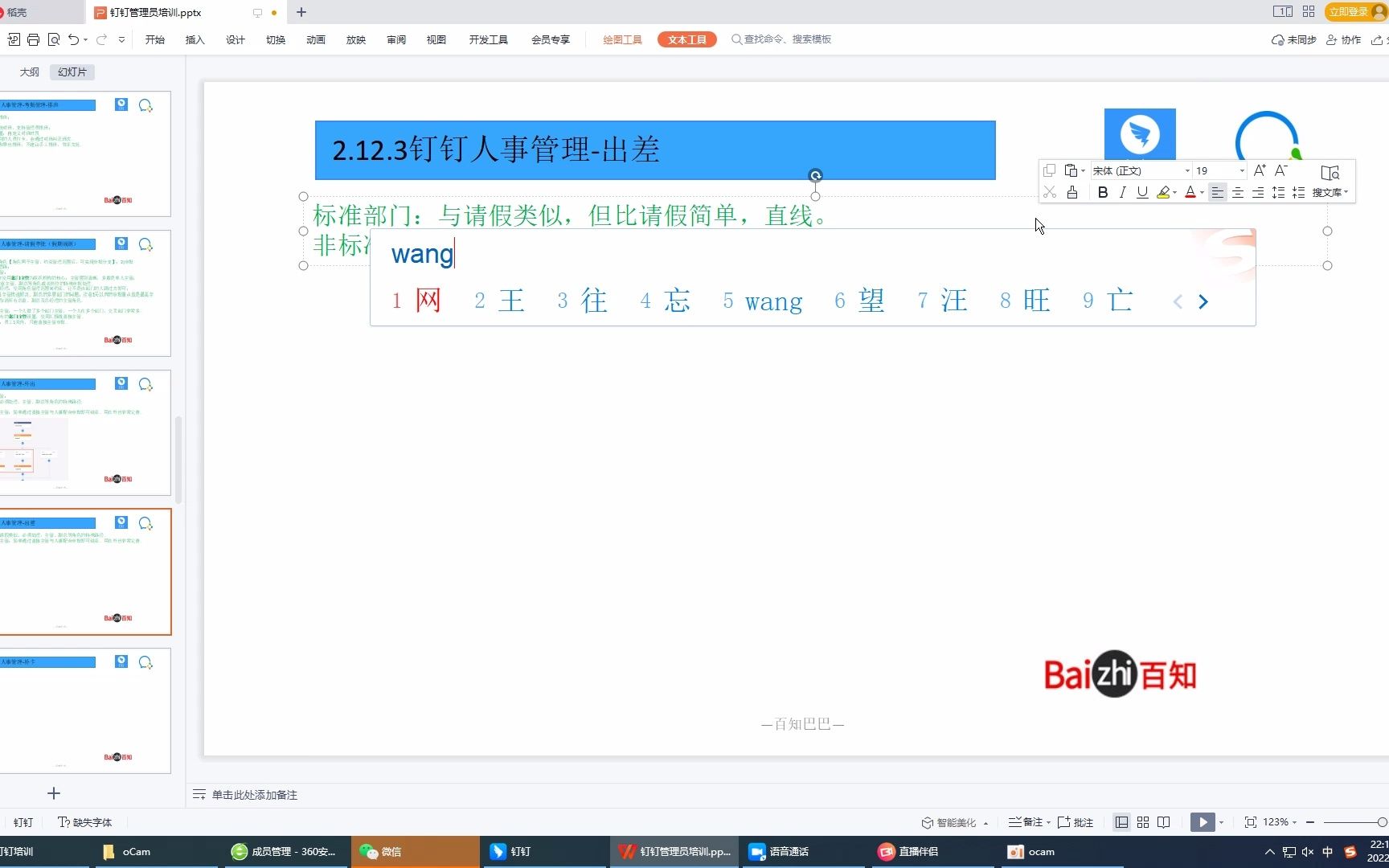Switch to the 插入 ribbon tab

point(195,39)
